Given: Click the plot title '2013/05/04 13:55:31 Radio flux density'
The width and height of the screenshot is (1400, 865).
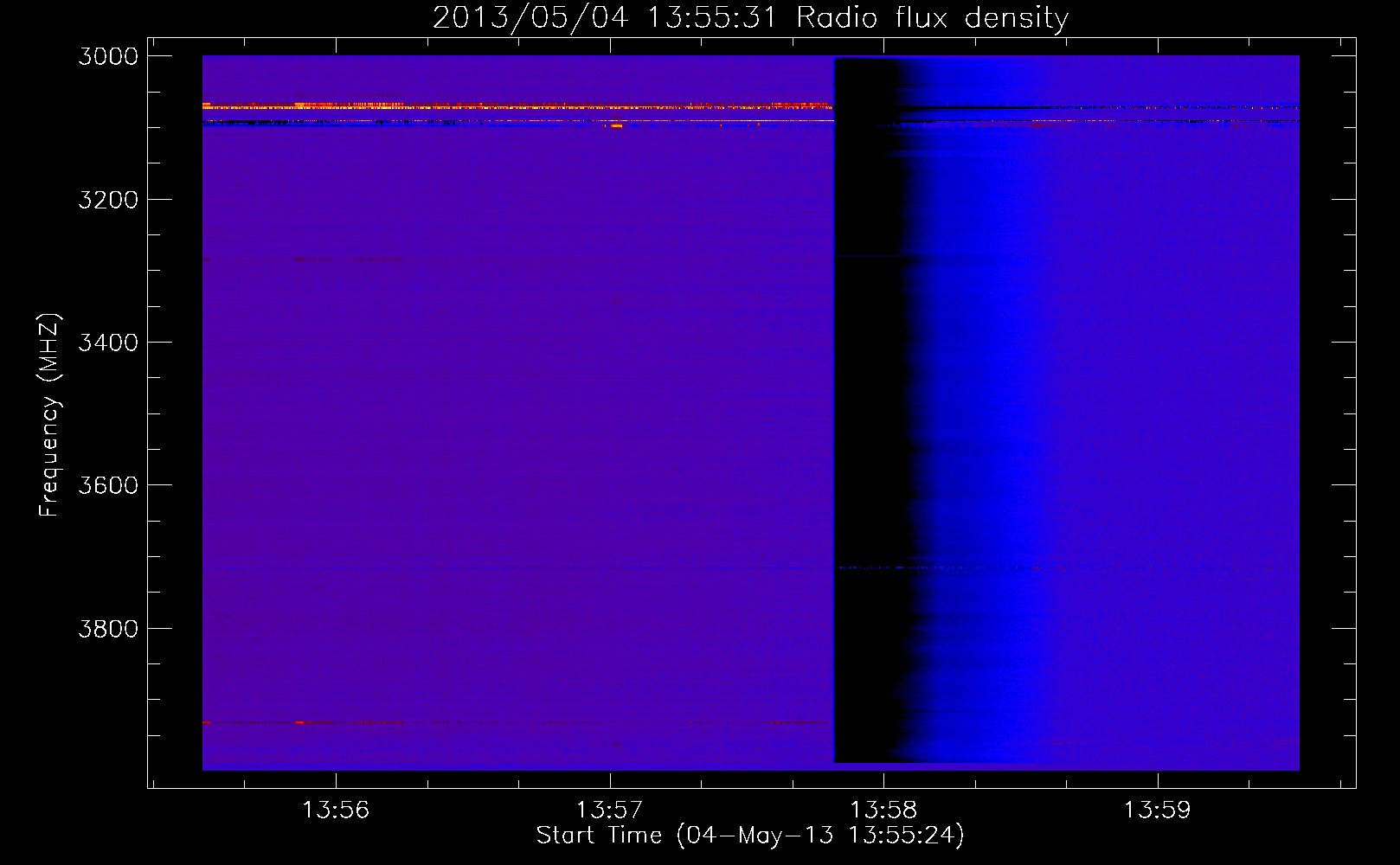Looking at the screenshot, I should click(x=750, y=17).
